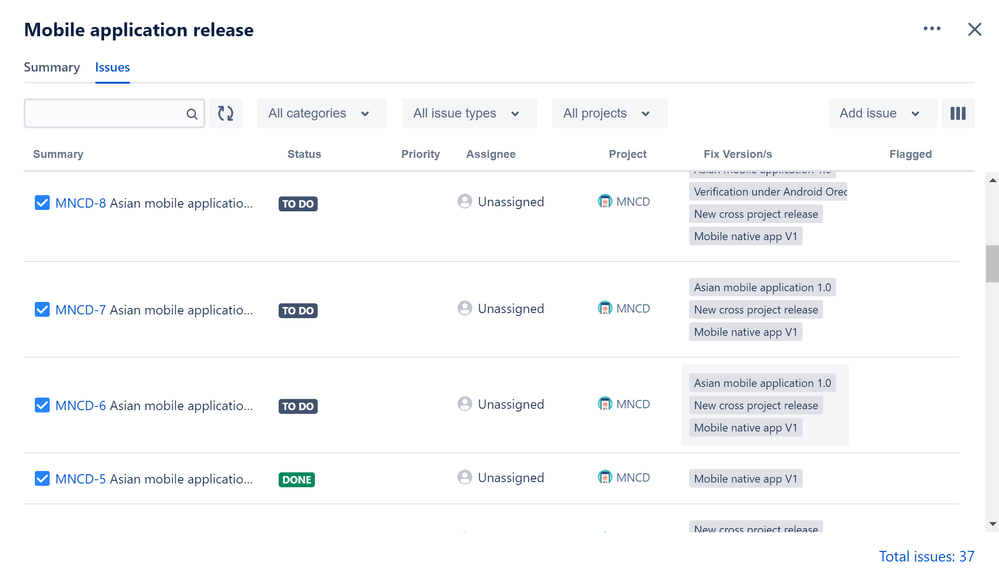Click the MNCD-6 summary text Asian mobile applicatio...
The image size is (999, 582).
[181, 406]
